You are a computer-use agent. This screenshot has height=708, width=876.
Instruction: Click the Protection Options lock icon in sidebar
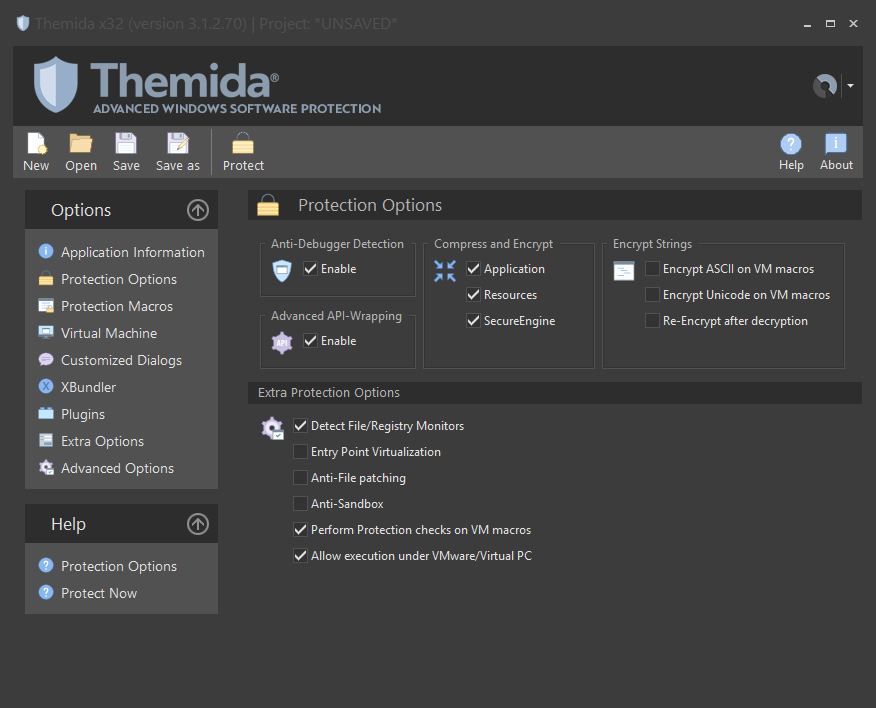coord(46,279)
